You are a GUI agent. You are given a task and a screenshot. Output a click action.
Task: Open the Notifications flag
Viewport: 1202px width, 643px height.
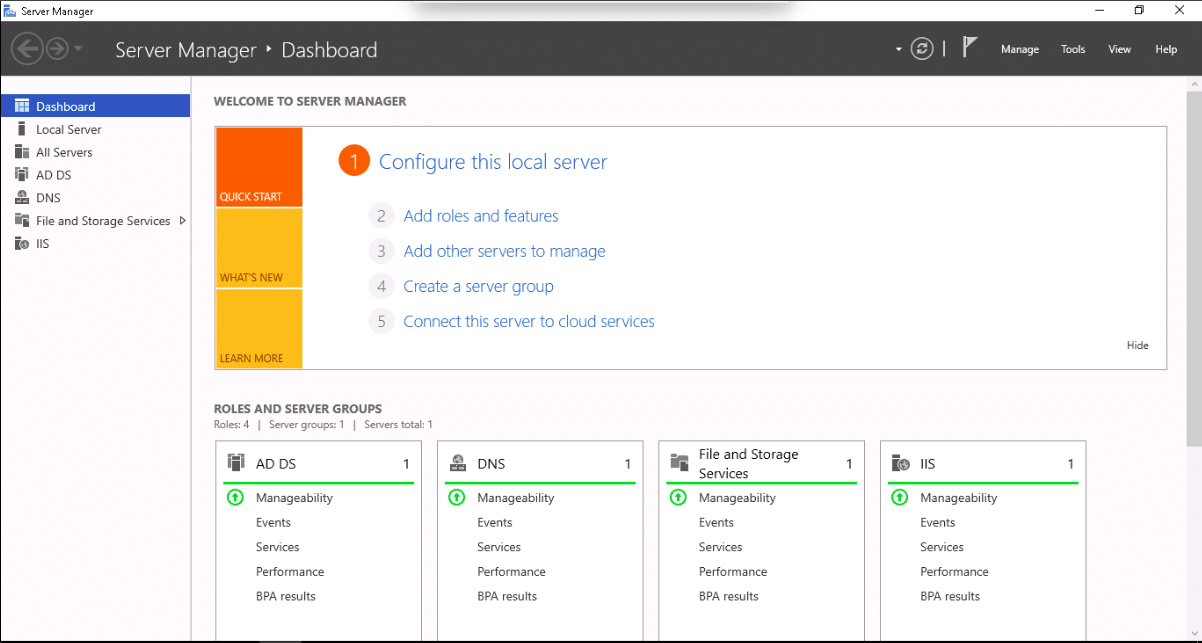click(969, 47)
